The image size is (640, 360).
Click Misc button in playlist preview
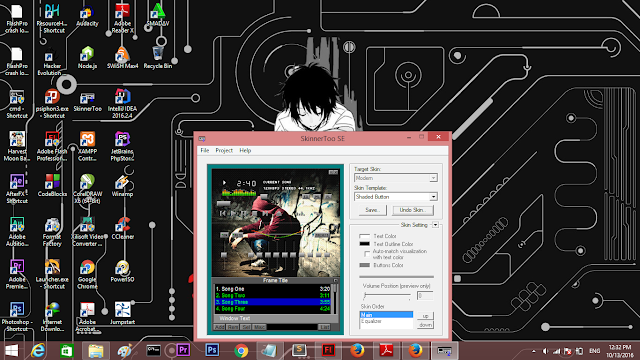[x=259, y=327]
